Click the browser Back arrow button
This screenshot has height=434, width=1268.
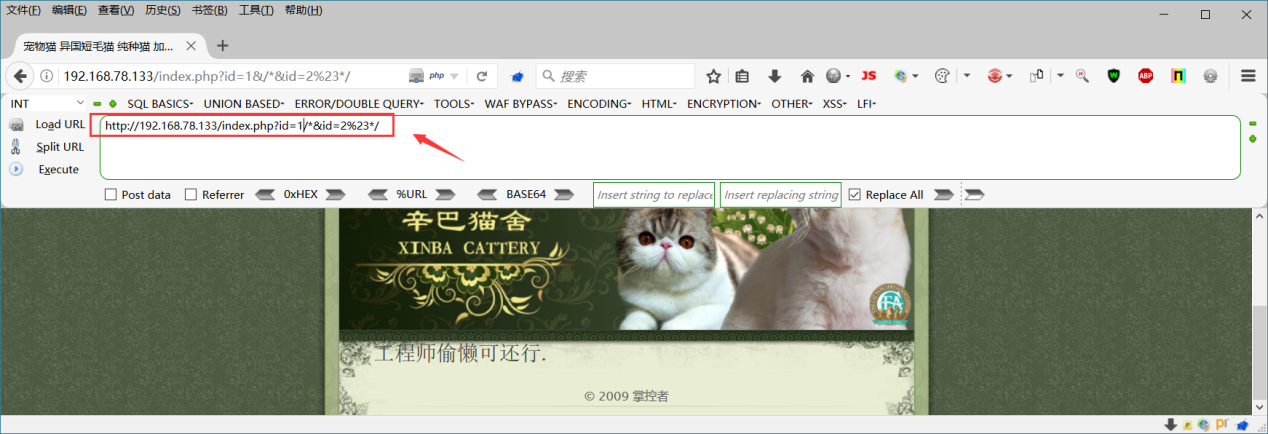coord(21,76)
